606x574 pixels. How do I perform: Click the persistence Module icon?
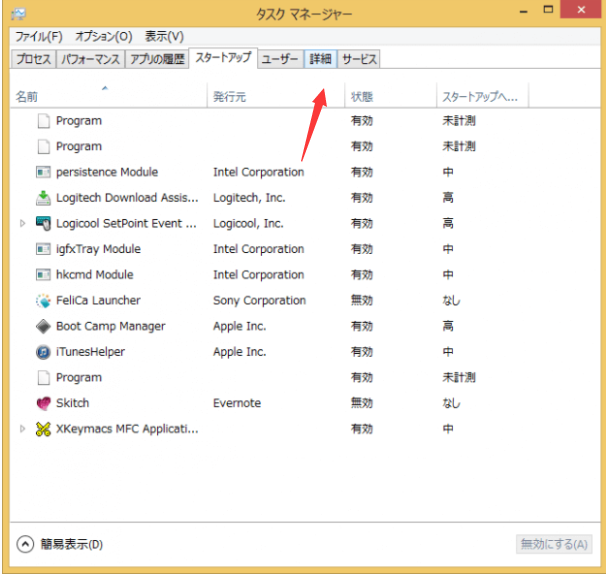tap(43, 172)
